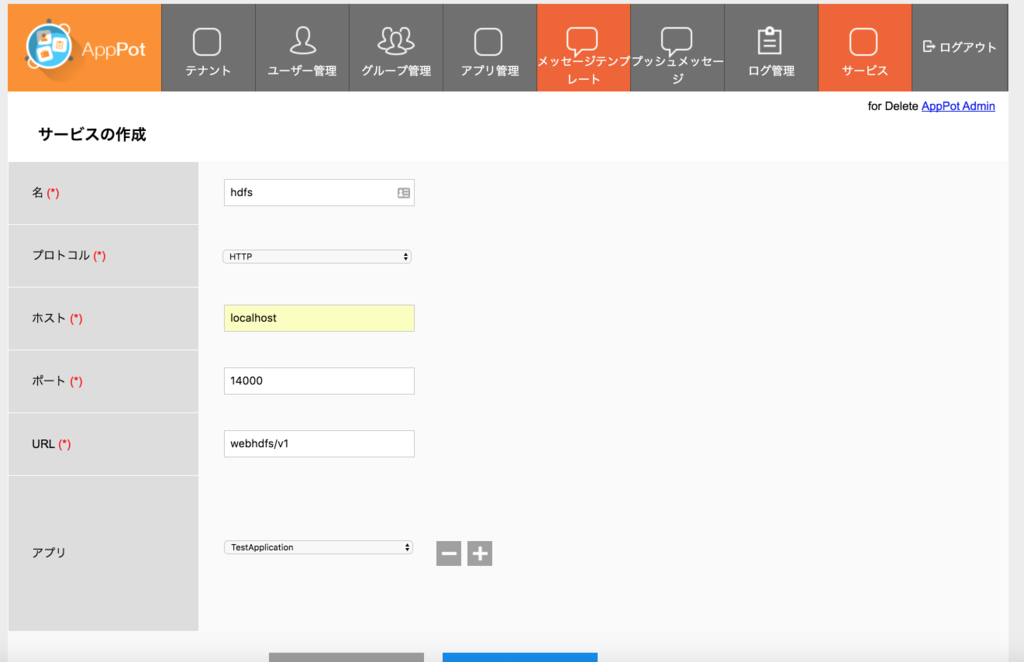
Task: Click the AppPot logo
Action: click(84, 48)
